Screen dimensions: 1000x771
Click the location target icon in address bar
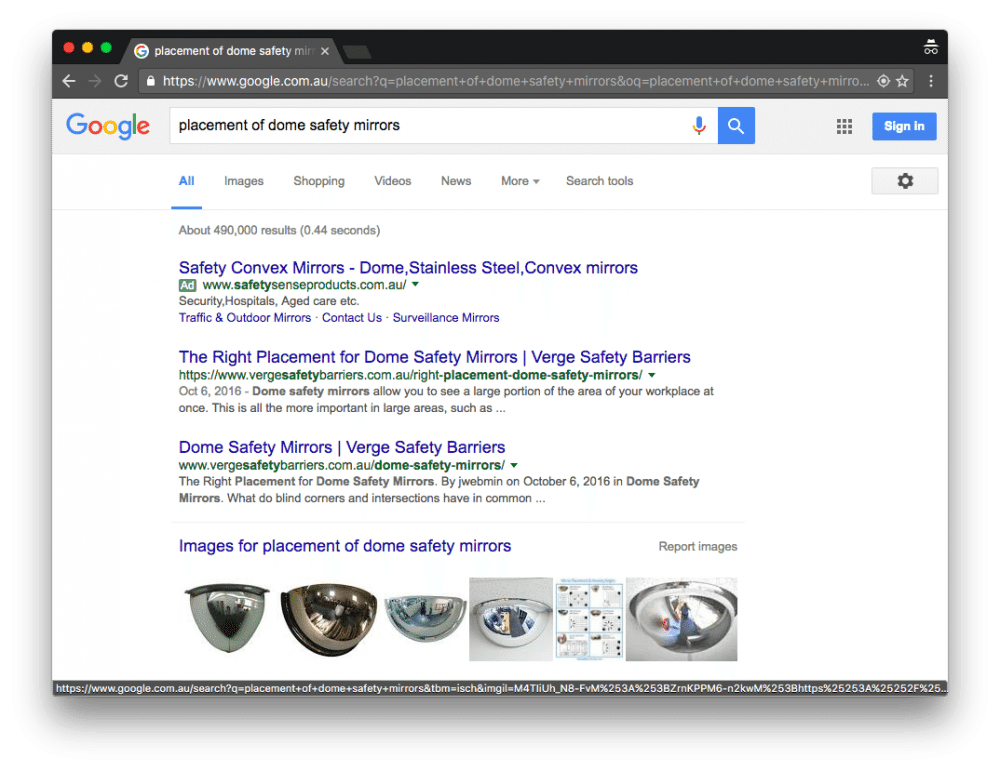[x=883, y=81]
